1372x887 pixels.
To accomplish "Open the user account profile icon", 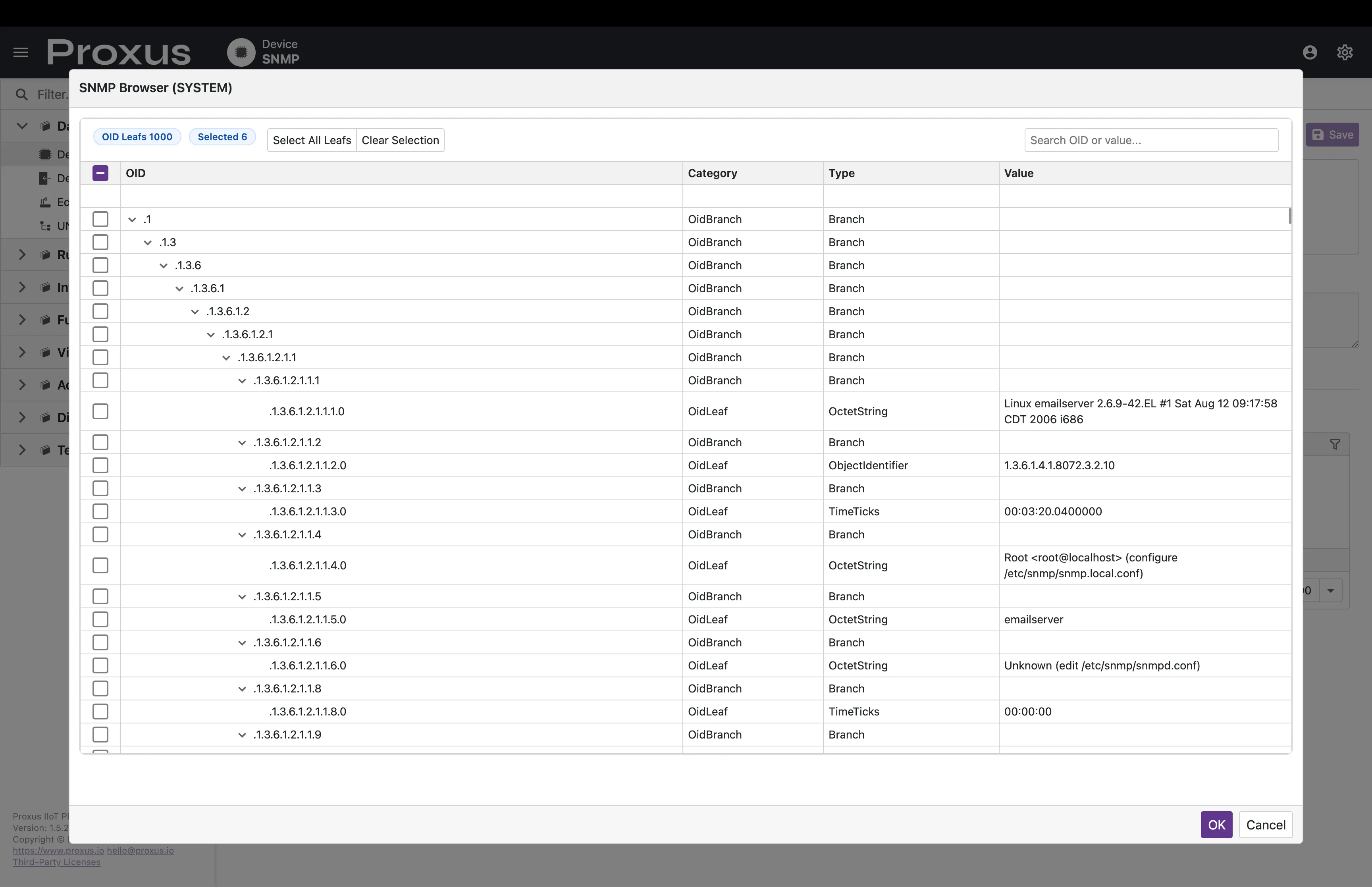I will [x=1308, y=52].
